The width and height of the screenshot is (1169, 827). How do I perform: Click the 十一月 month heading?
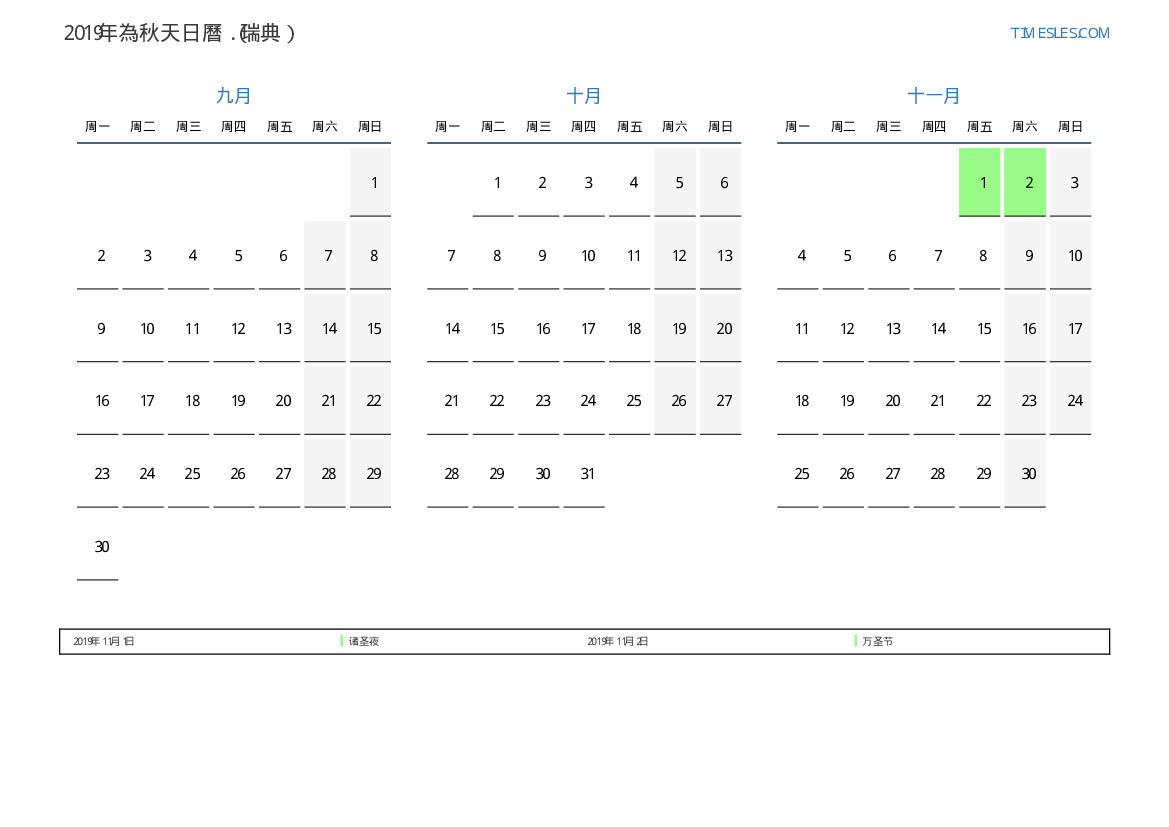(934, 96)
